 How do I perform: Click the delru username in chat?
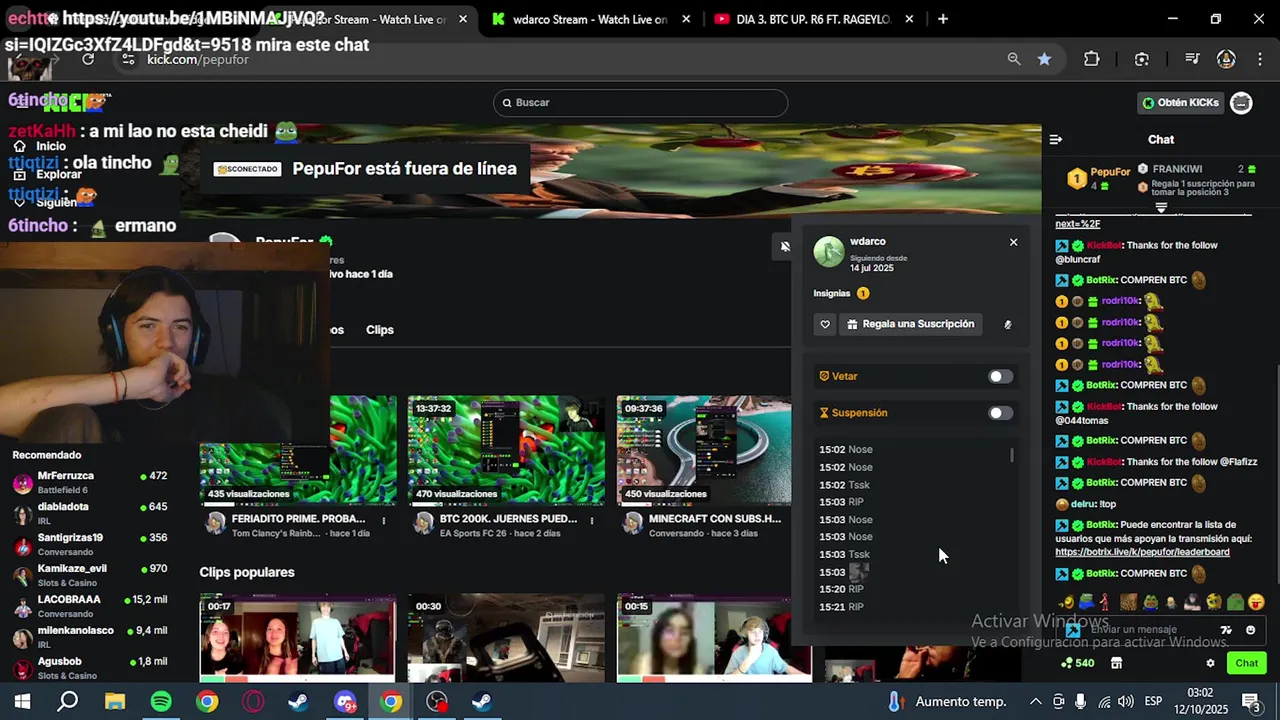coord(1083,504)
